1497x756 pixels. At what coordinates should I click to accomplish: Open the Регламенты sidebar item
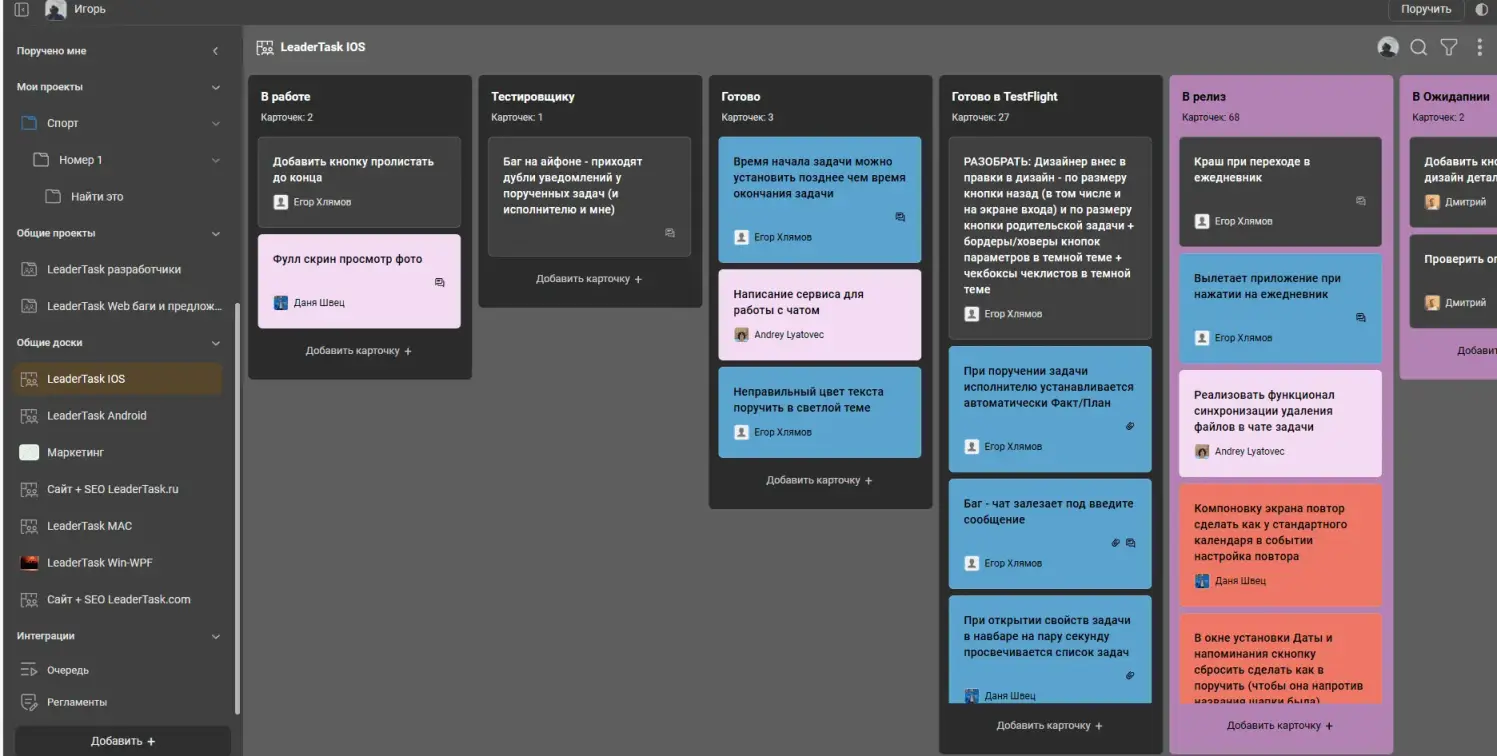coord(76,702)
